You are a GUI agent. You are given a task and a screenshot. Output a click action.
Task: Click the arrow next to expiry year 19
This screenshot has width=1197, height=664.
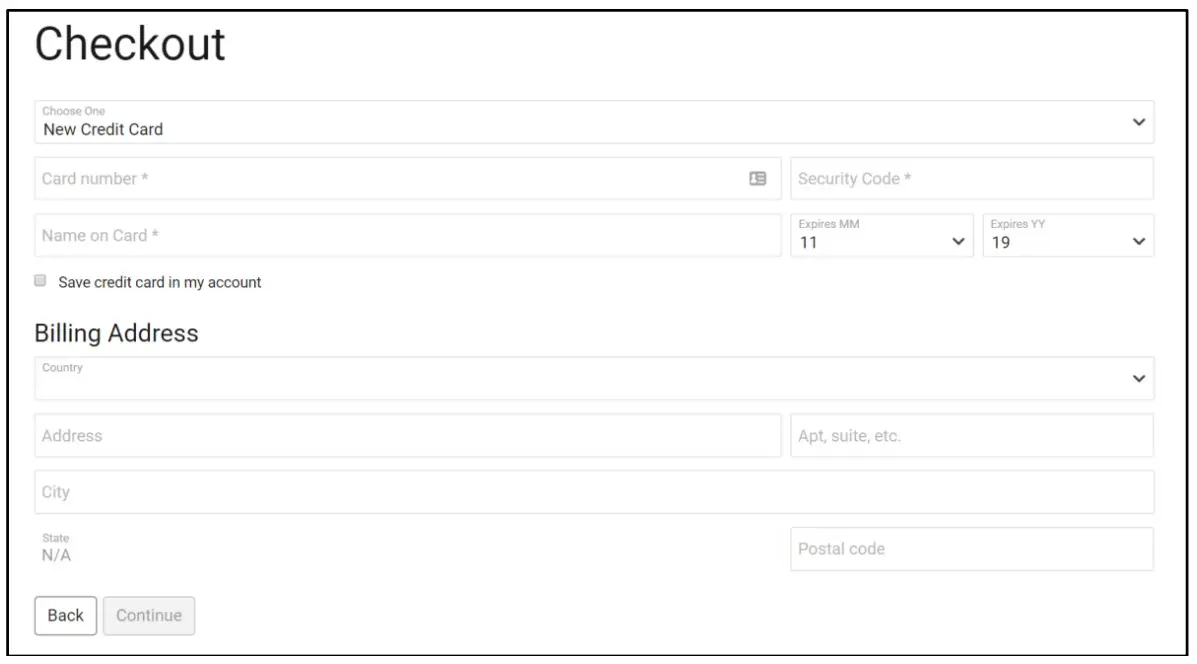click(x=1138, y=242)
